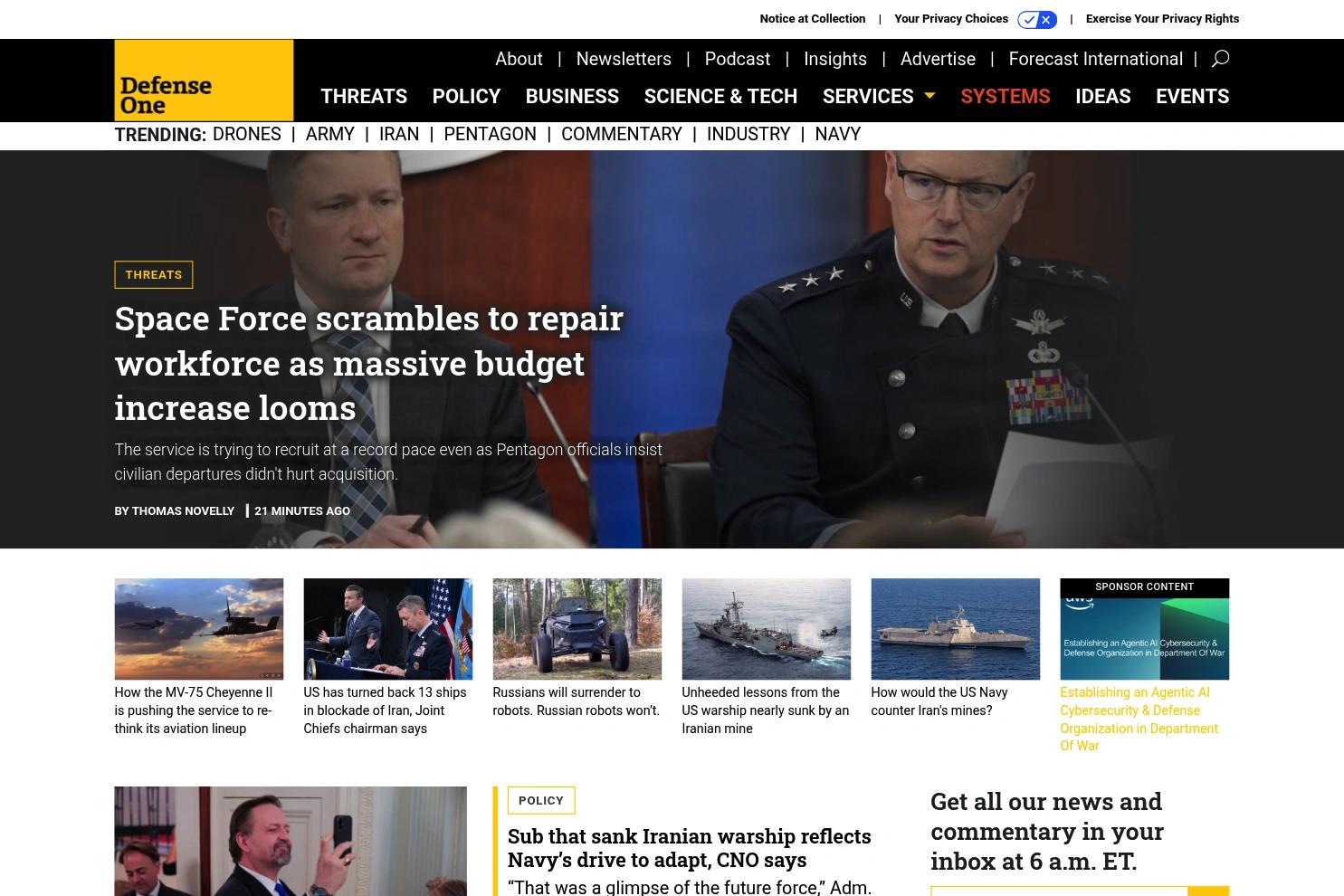Screen dimensions: 1344x896
Task: Navigate to Science & Tech
Action: coord(720,96)
